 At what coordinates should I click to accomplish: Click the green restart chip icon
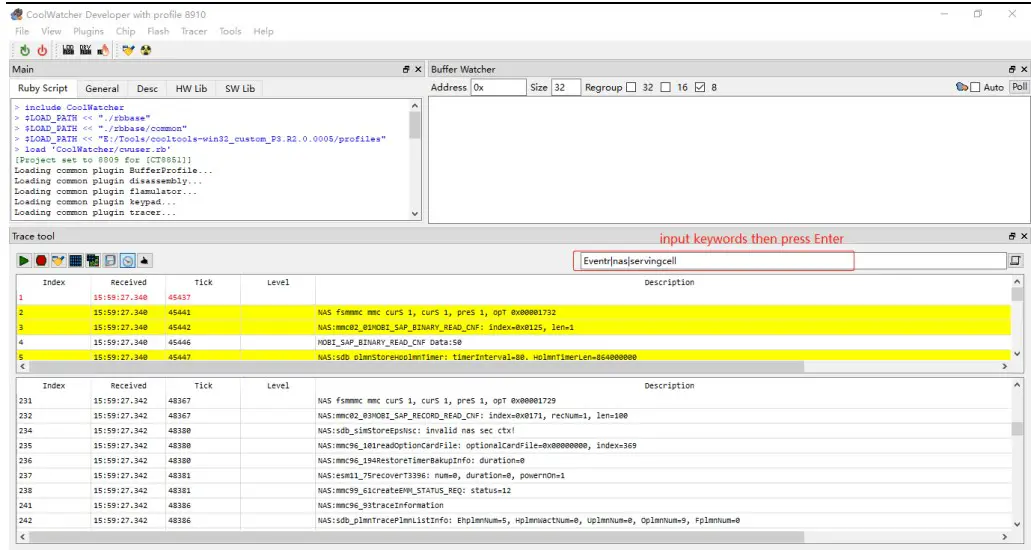23,49
